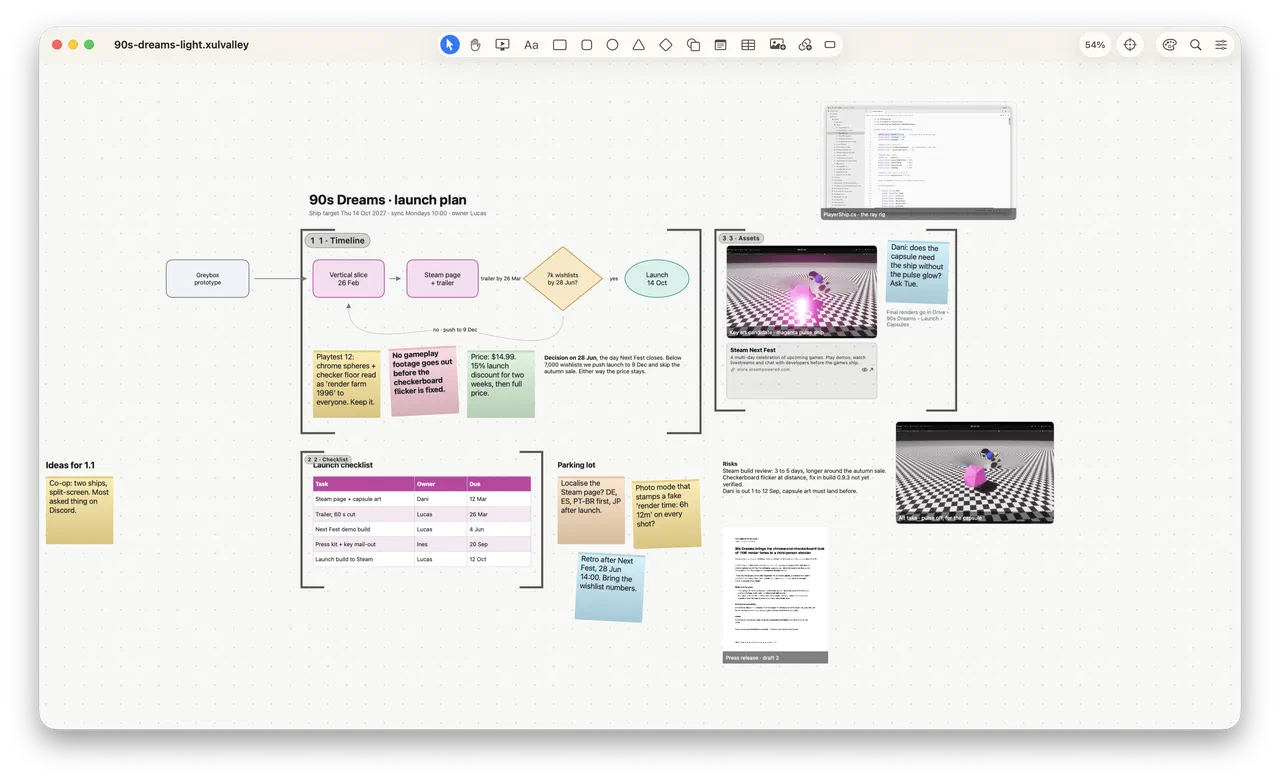The width and height of the screenshot is (1280, 781).
Task: Select the '3 · Assets' frame label
Action: pyautogui.click(x=741, y=238)
